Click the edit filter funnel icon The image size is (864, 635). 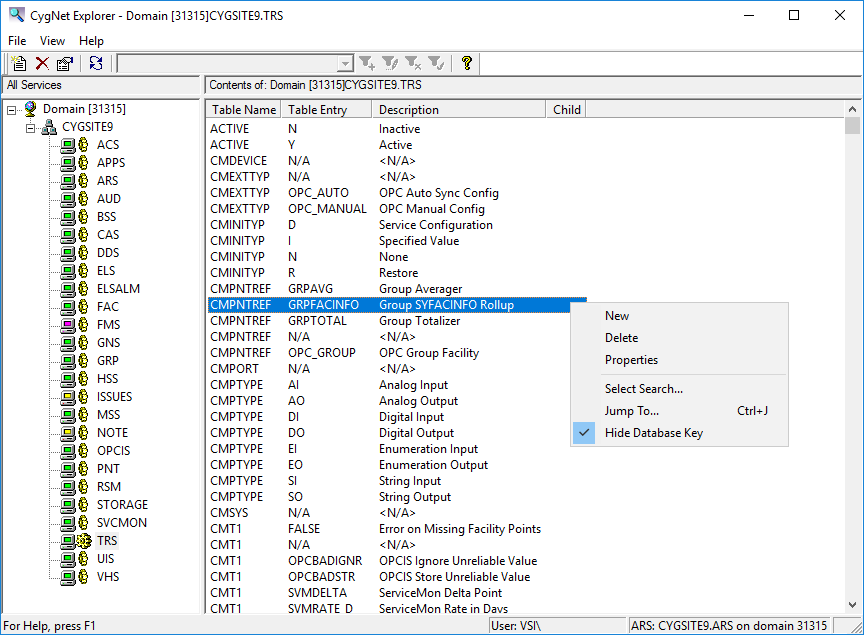[x=390, y=63]
